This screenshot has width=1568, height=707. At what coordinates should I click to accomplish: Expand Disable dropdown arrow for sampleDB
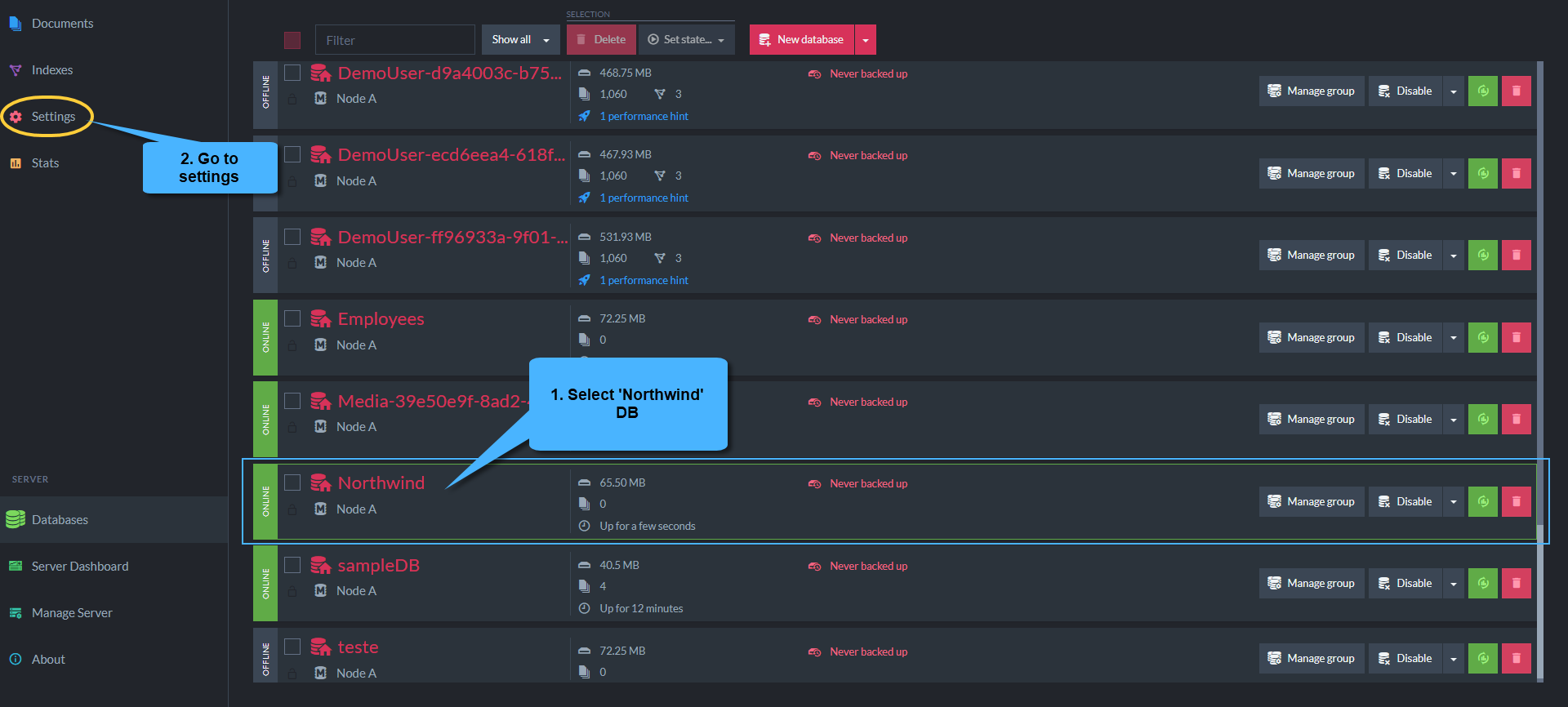[1453, 583]
